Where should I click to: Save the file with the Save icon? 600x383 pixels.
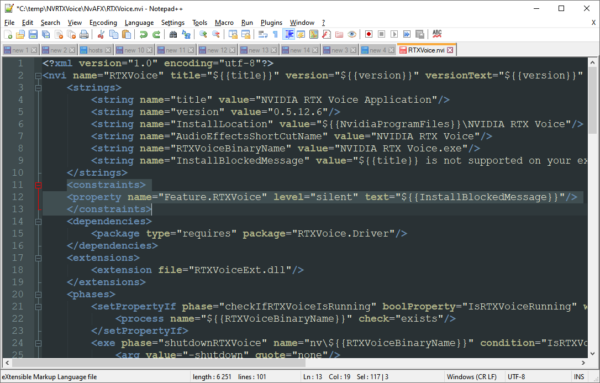(x=33, y=34)
